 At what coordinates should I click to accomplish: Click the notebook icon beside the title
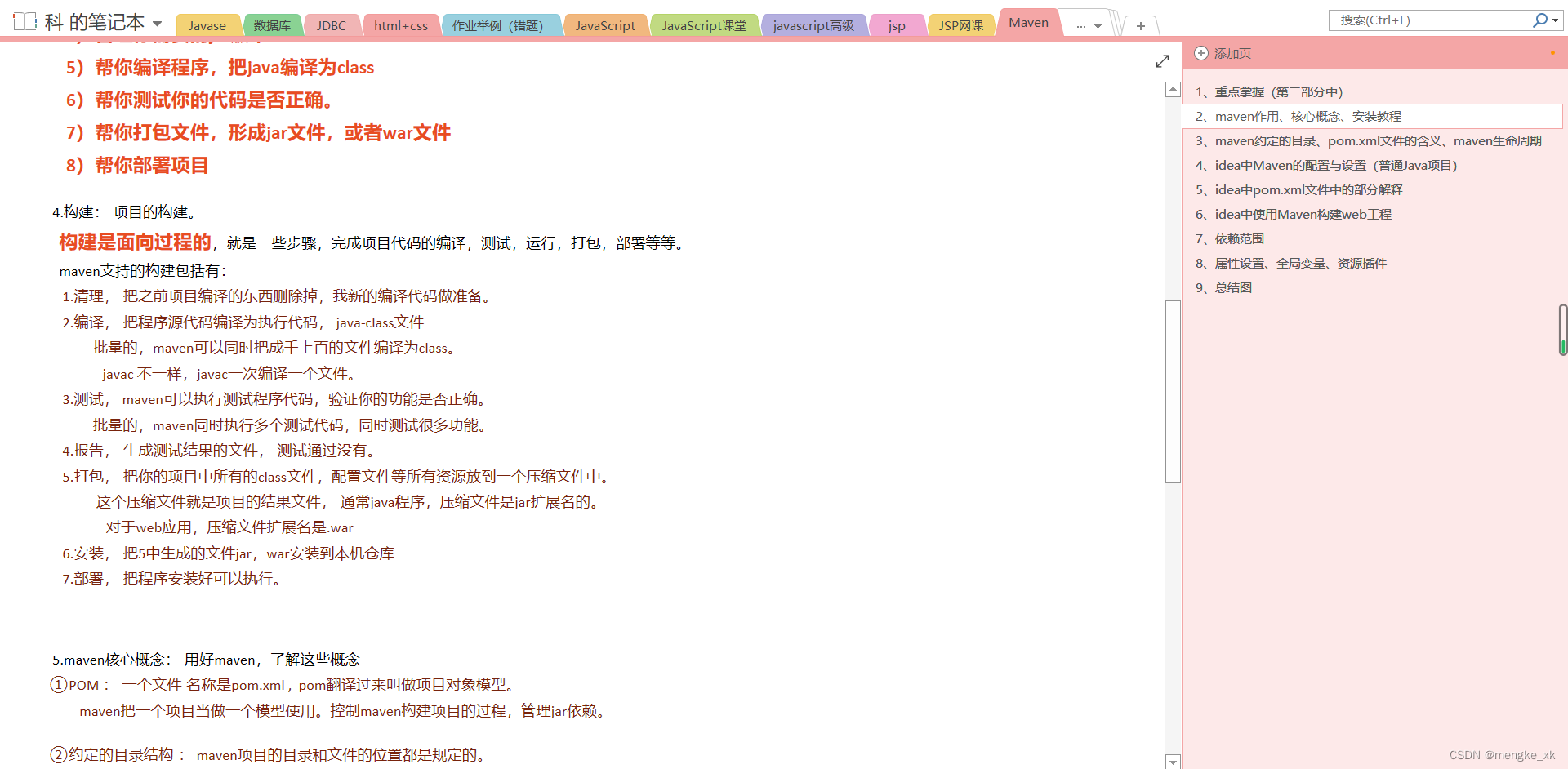(25, 21)
